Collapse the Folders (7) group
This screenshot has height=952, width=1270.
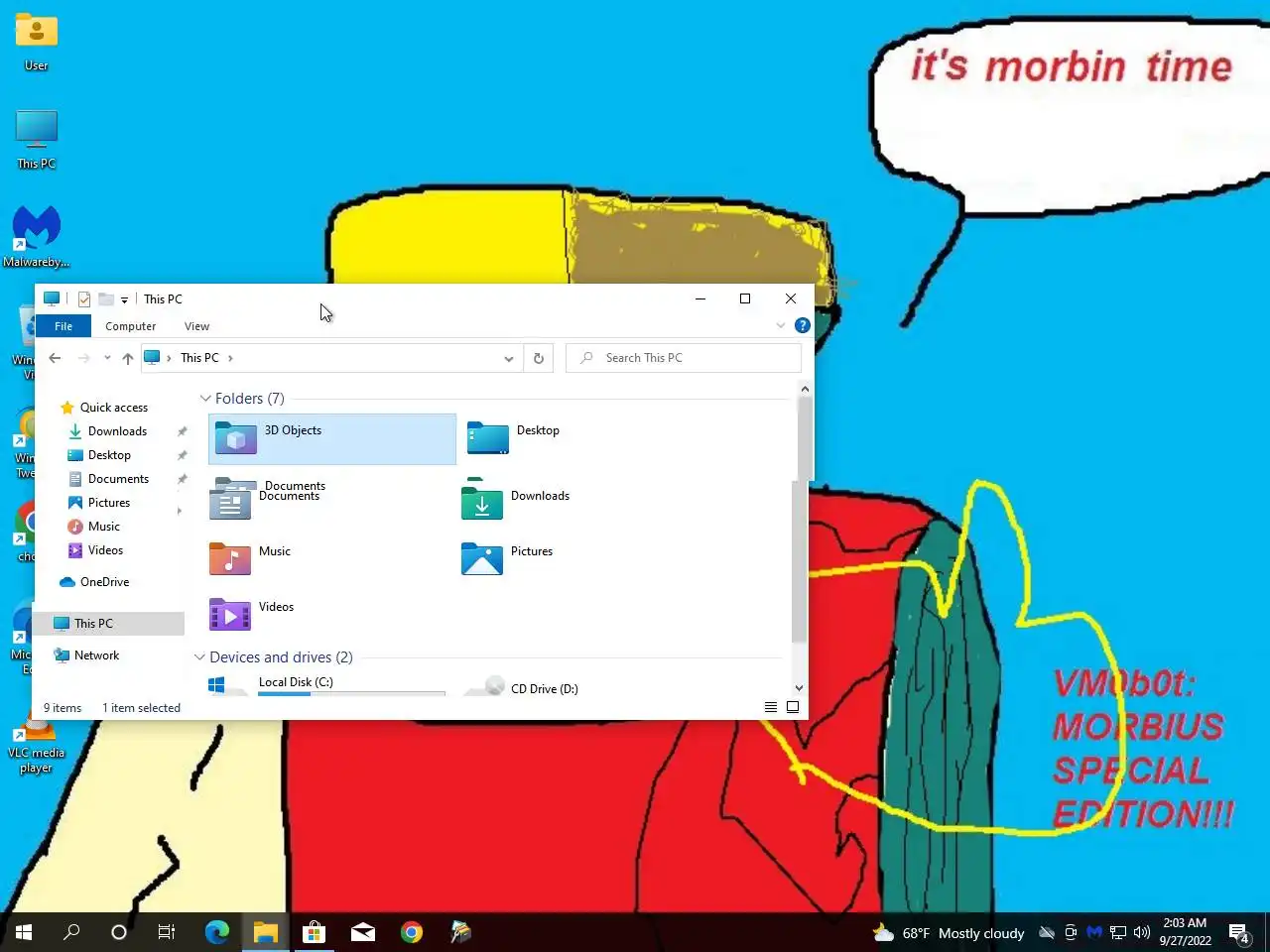point(205,399)
